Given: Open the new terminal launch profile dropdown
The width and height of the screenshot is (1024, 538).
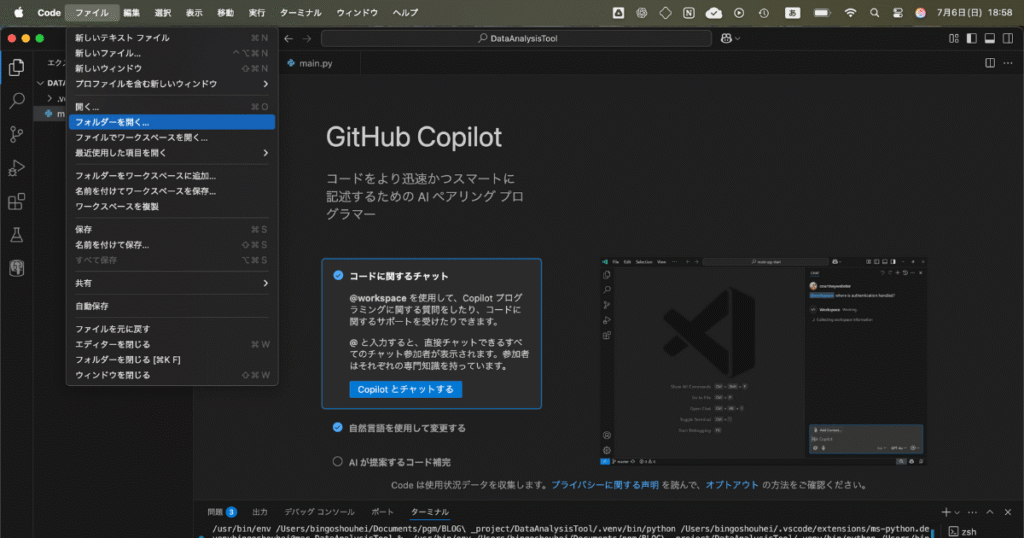Looking at the screenshot, I should pos(957,513).
